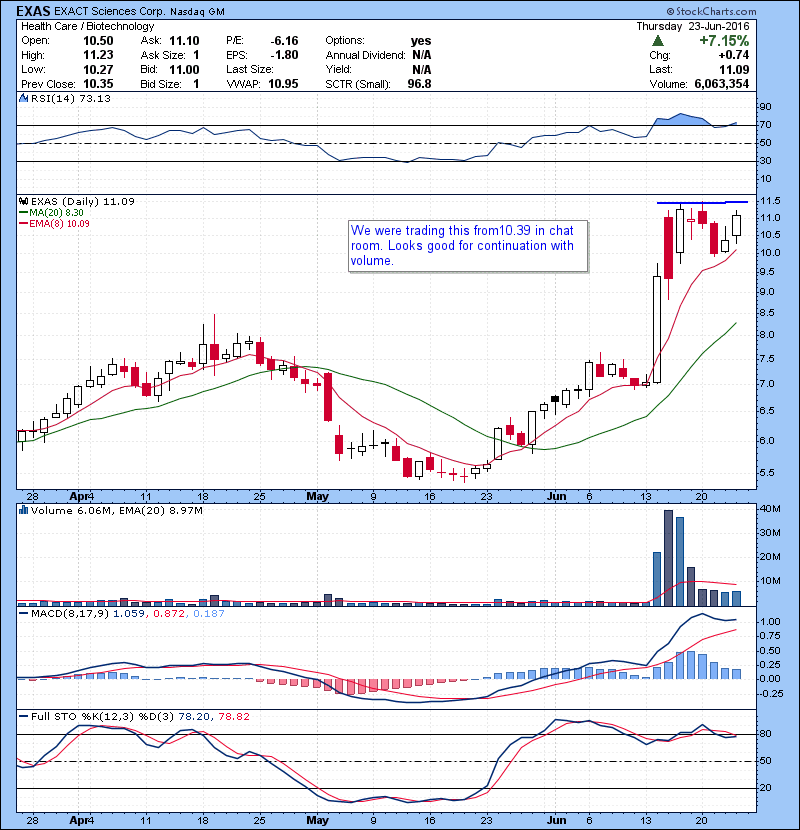
Task: Click the Ask price 11.10
Action: 184,41
